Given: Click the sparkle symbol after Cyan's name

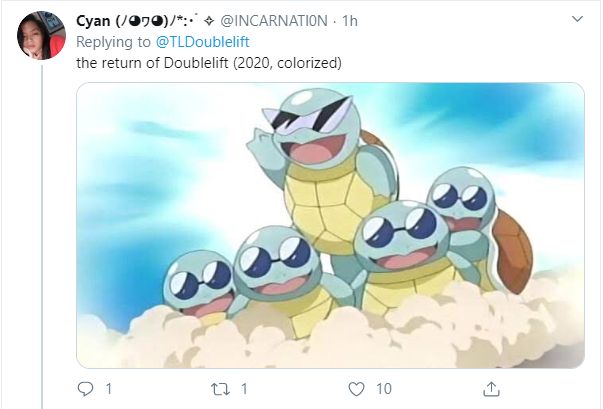Looking at the screenshot, I should tap(208, 21).
